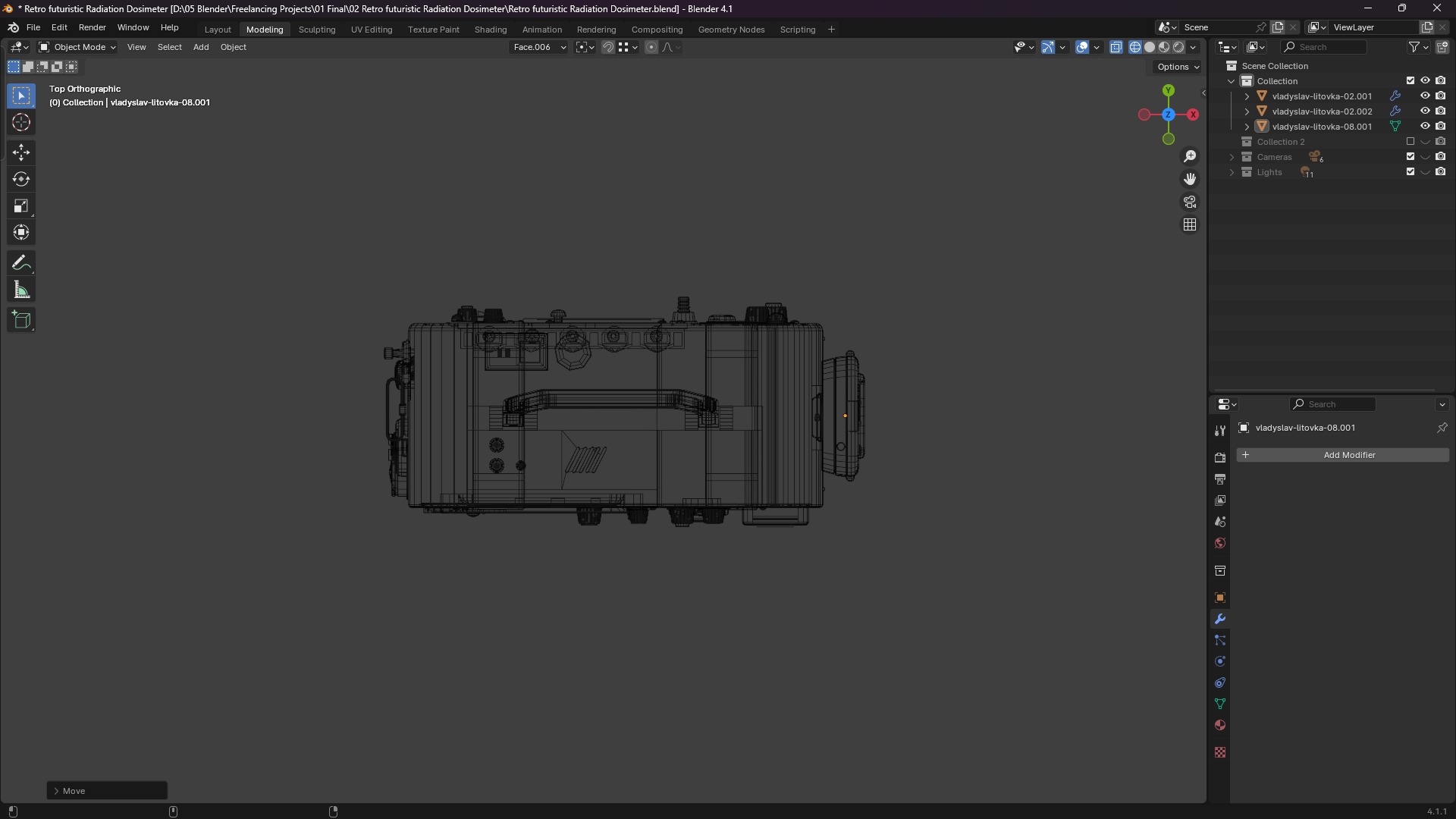Click the Add Modifier button

click(x=1342, y=455)
